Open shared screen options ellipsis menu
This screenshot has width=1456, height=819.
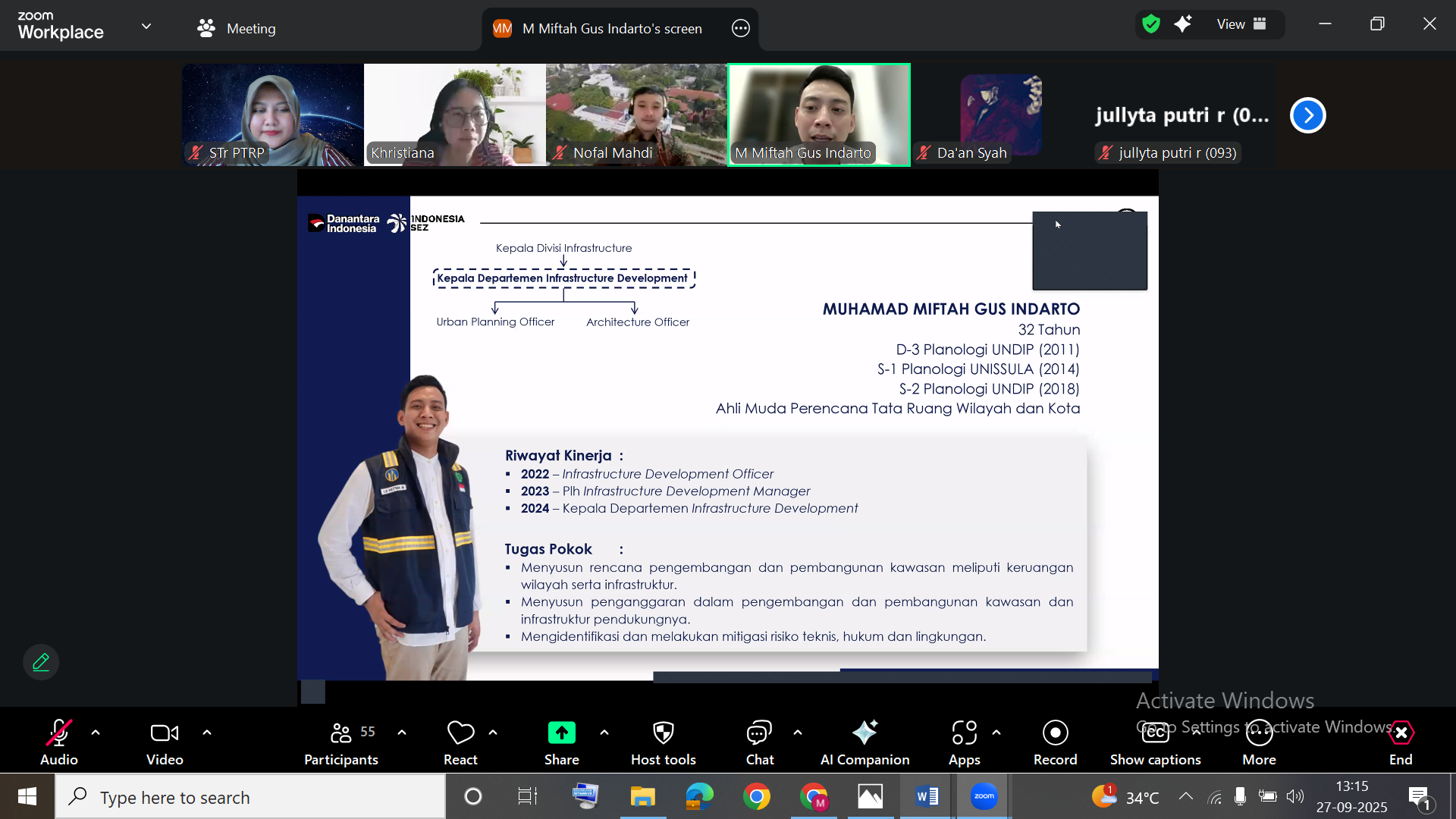[x=741, y=29]
